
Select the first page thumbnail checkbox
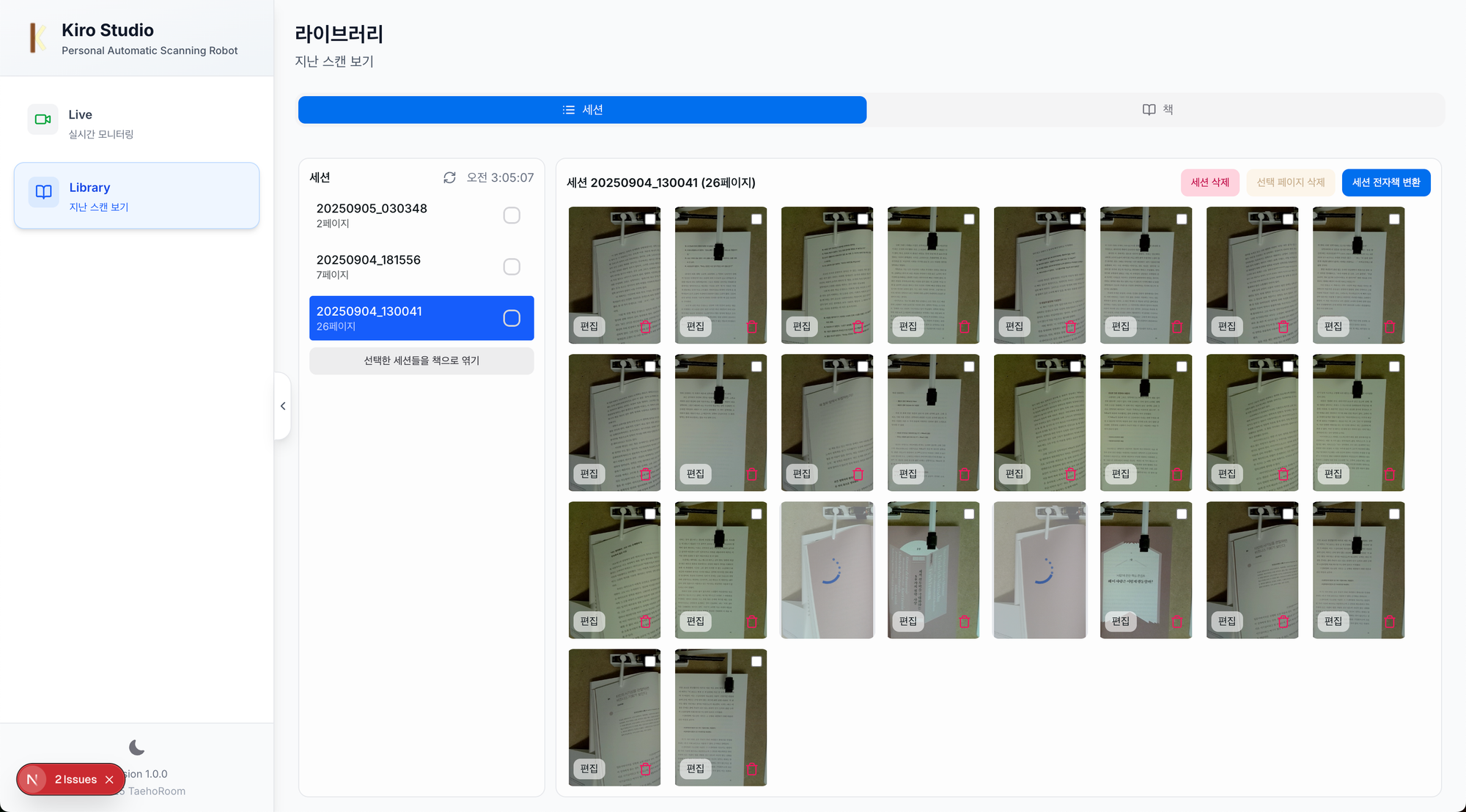click(x=650, y=219)
